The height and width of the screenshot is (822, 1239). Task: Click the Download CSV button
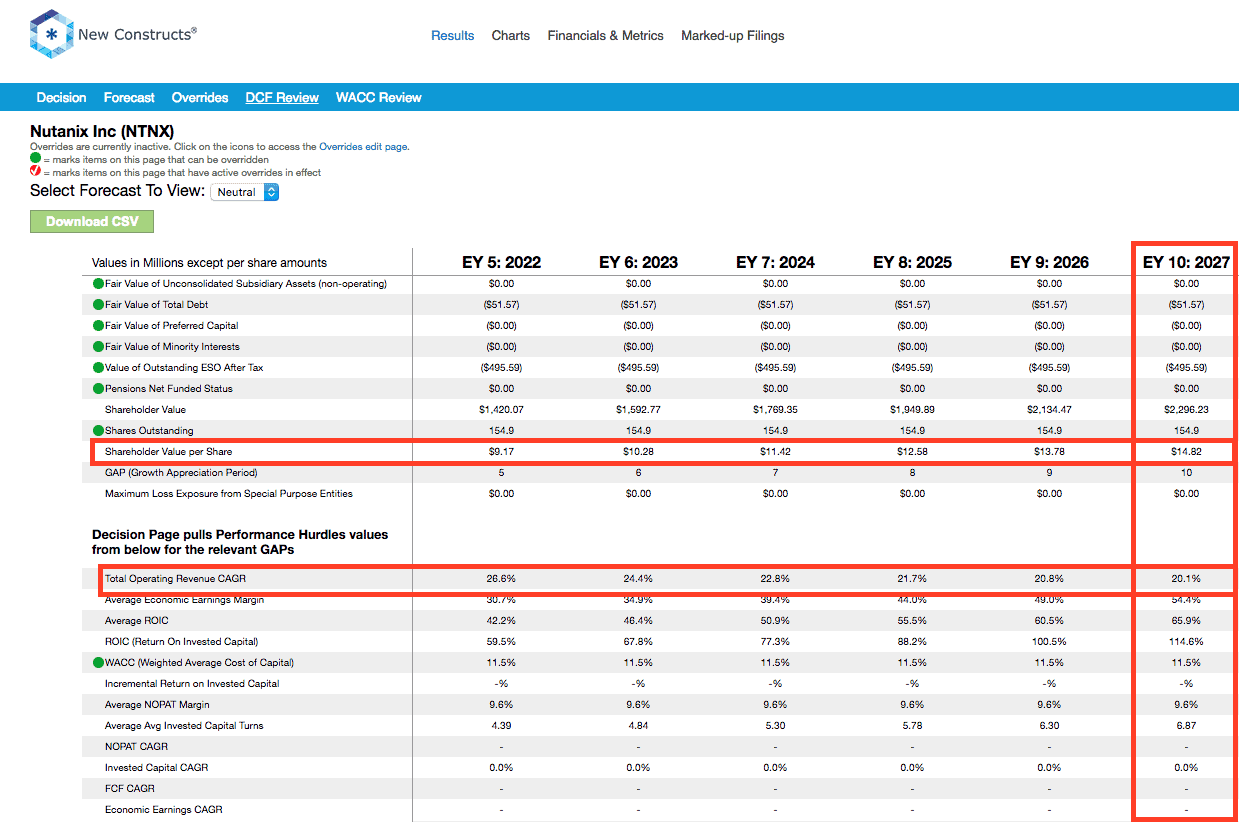point(92,221)
